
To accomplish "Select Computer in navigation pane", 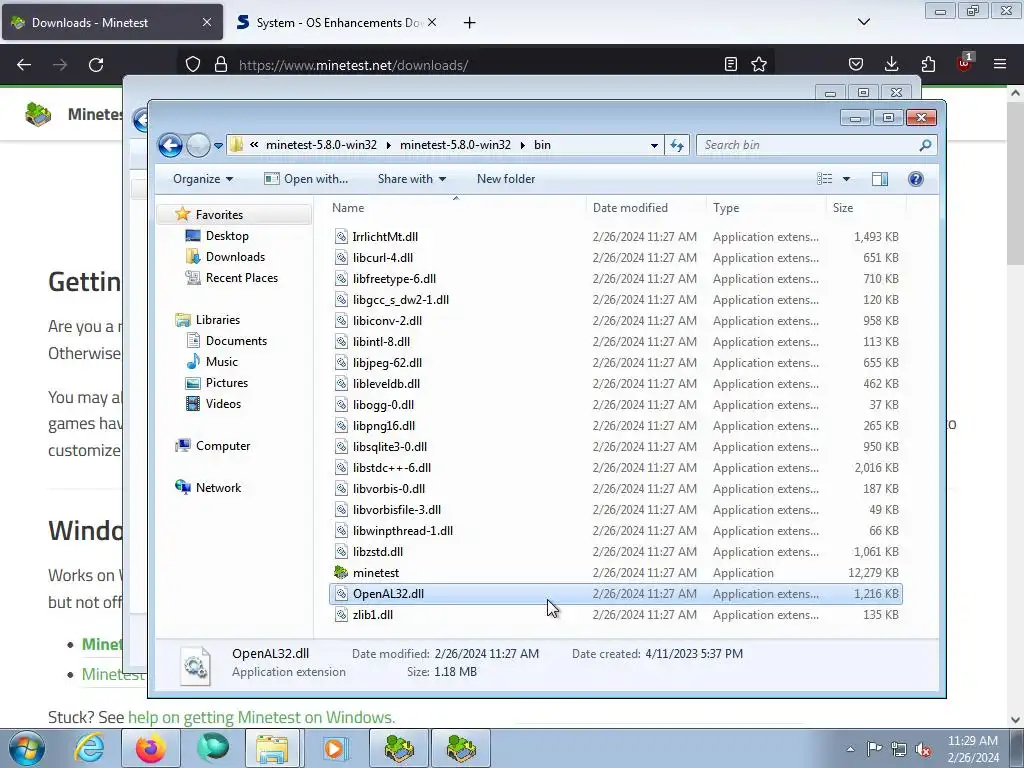I will 223,446.
